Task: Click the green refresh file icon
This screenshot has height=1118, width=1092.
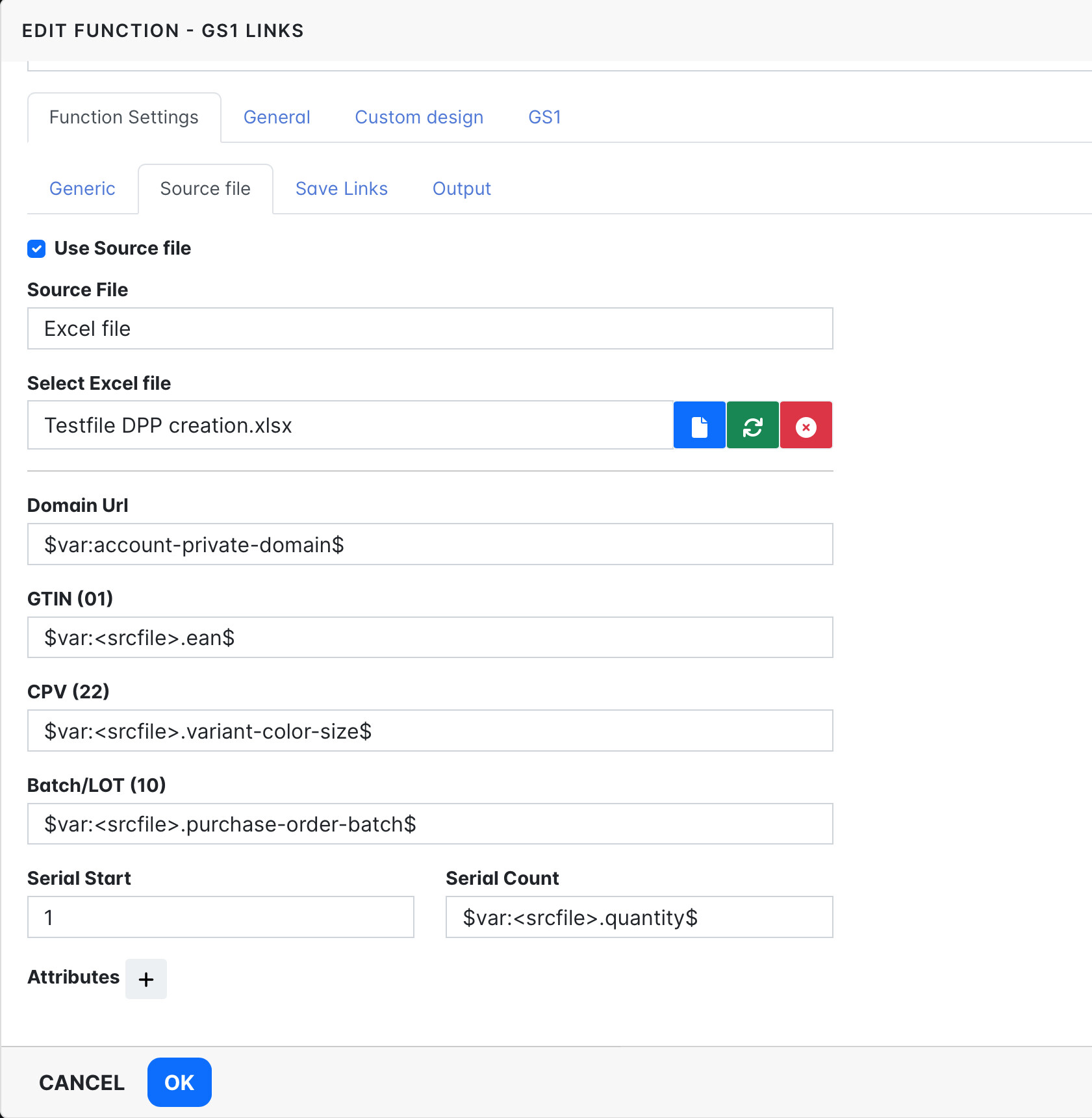Action: tap(752, 426)
